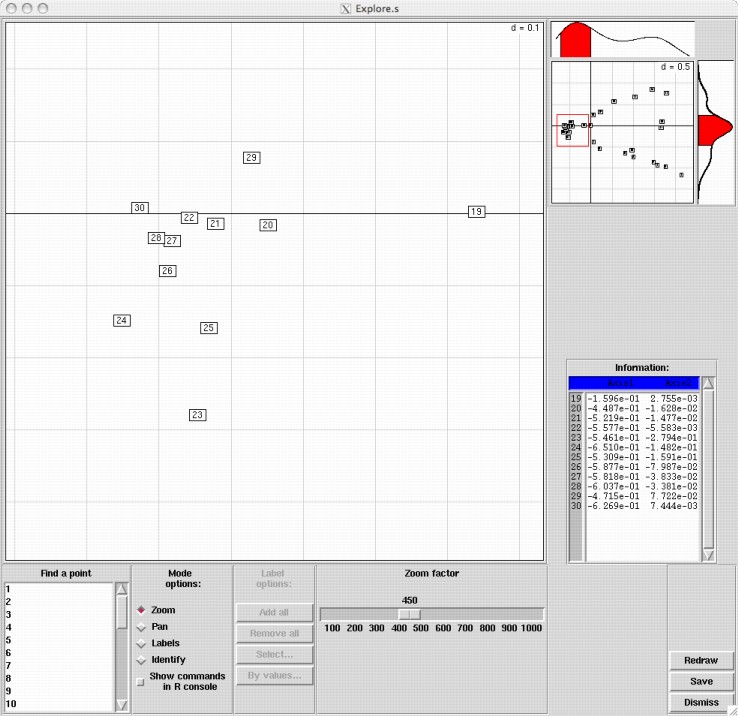738x716 pixels.
Task: Click point label 30 near the axis
Action: point(140,208)
